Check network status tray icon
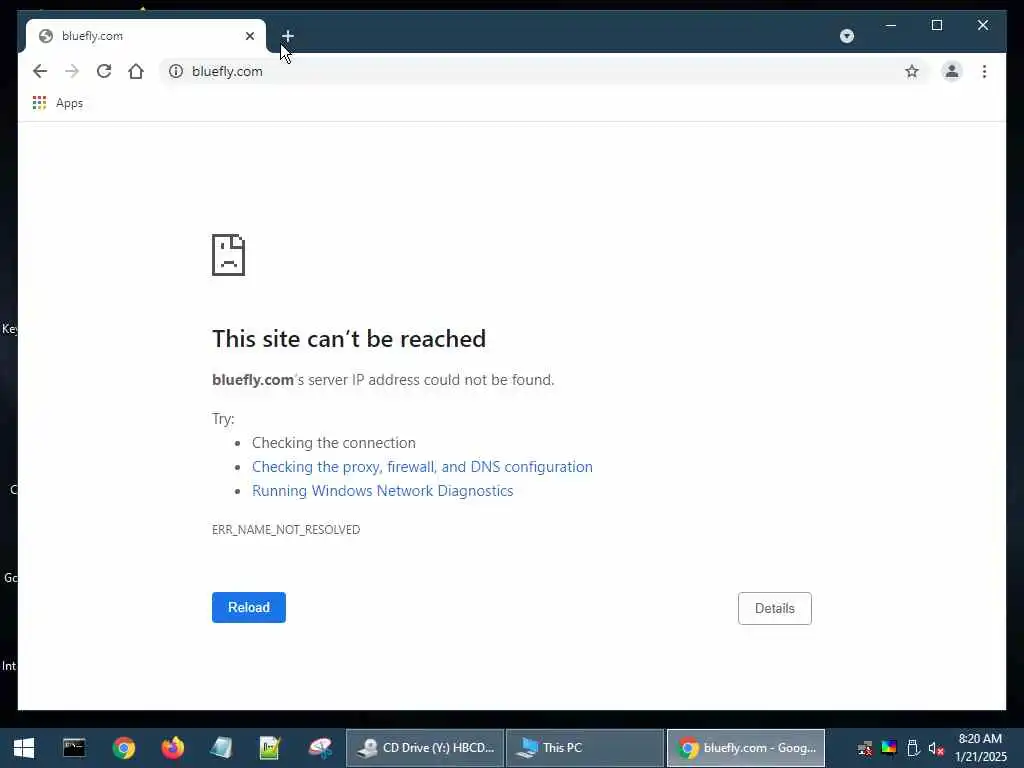1024x768 pixels. click(x=865, y=748)
